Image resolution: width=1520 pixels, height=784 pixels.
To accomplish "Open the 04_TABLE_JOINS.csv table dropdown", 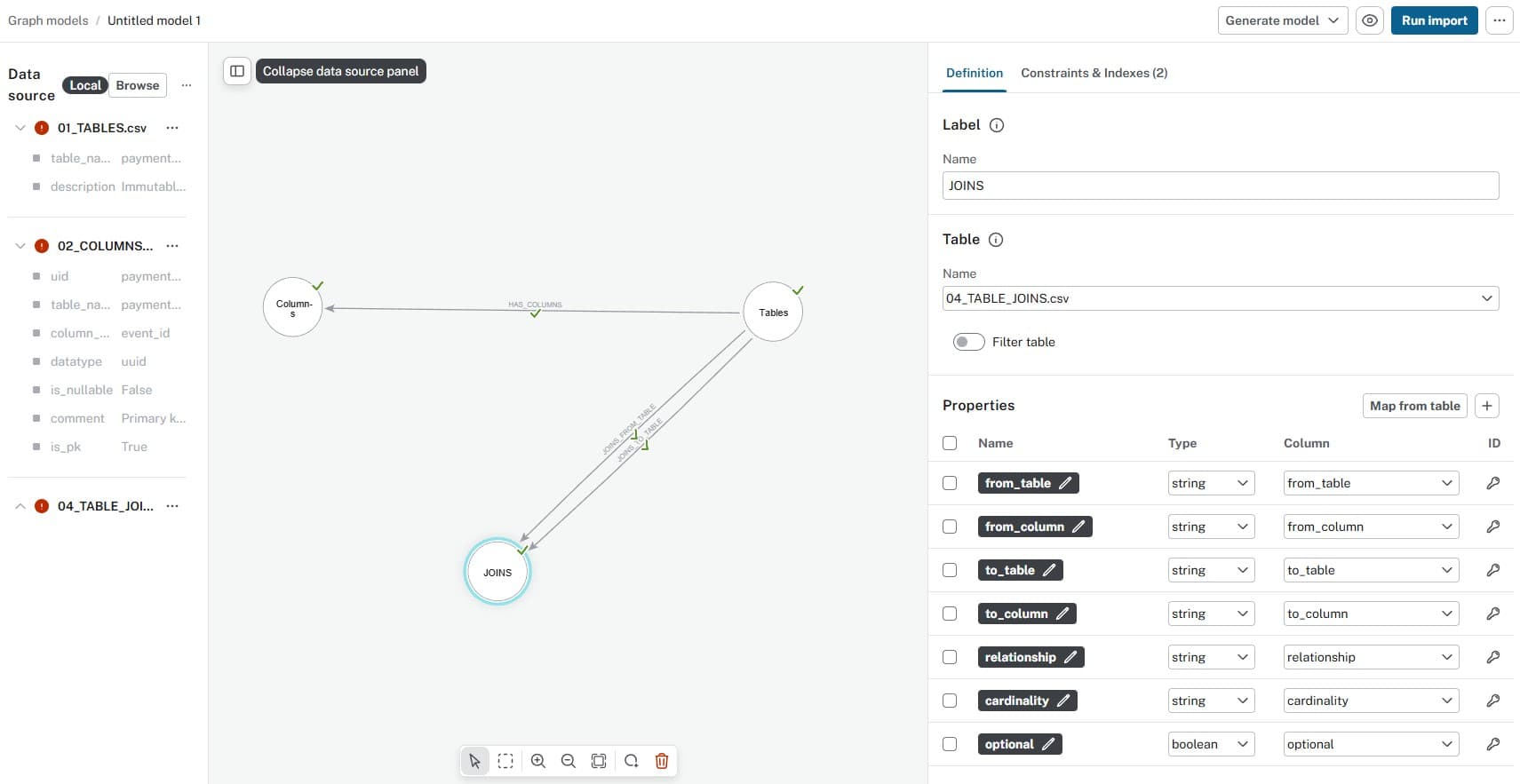I will [1221, 298].
